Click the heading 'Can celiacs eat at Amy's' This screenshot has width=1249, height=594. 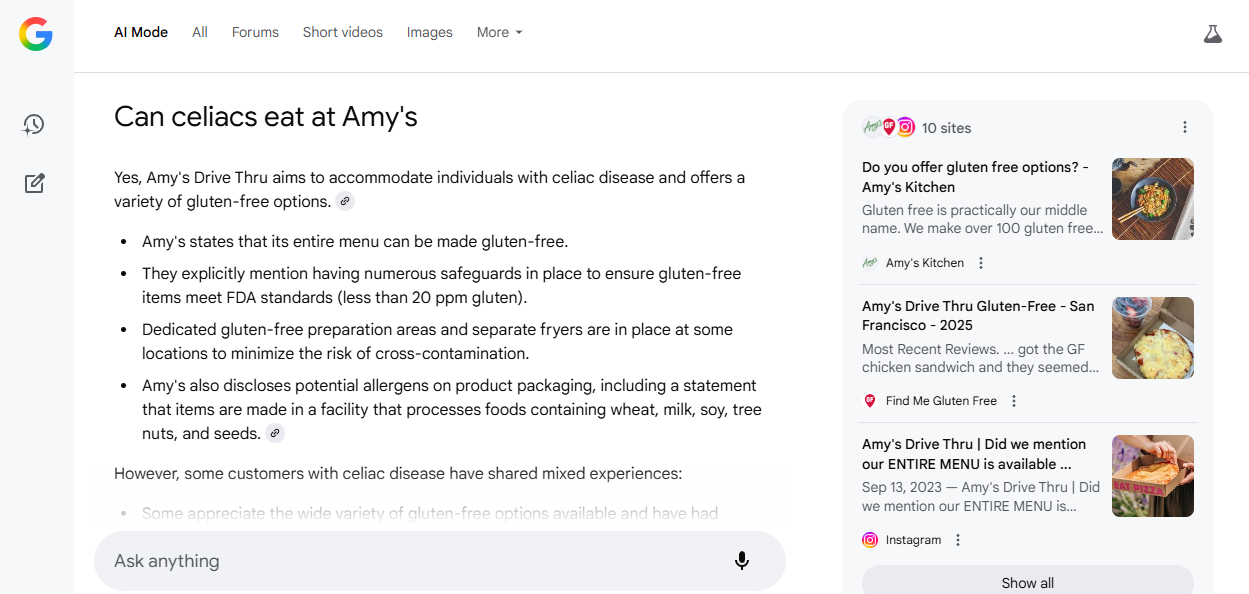266,117
